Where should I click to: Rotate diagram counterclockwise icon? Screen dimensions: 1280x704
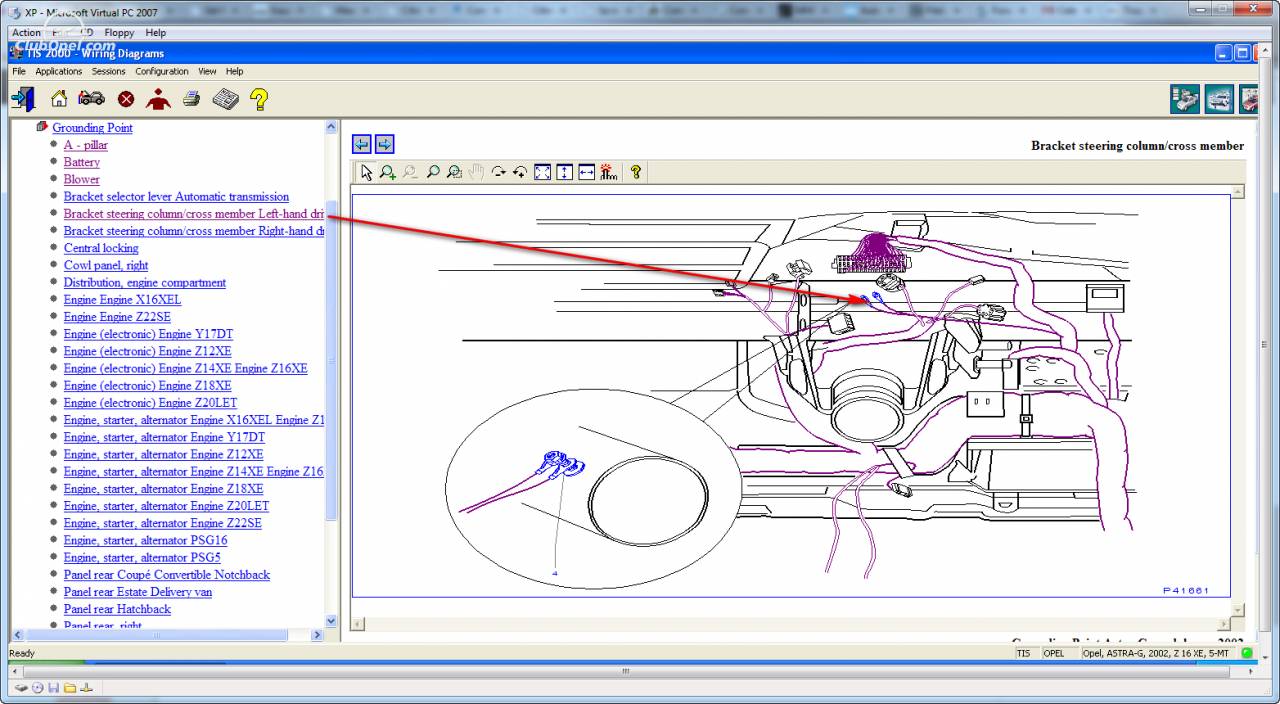[520, 172]
